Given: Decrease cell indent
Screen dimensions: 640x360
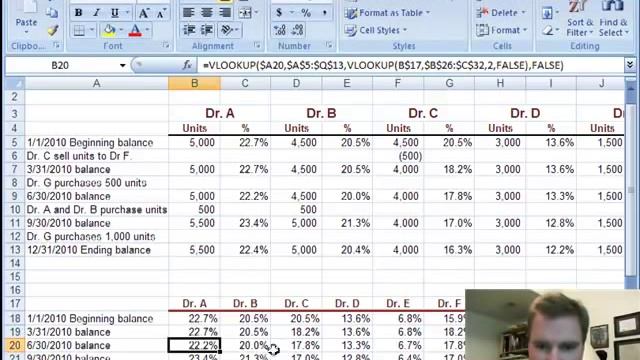Looking at the screenshot, I should pyautogui.click(x=189, y=30).
